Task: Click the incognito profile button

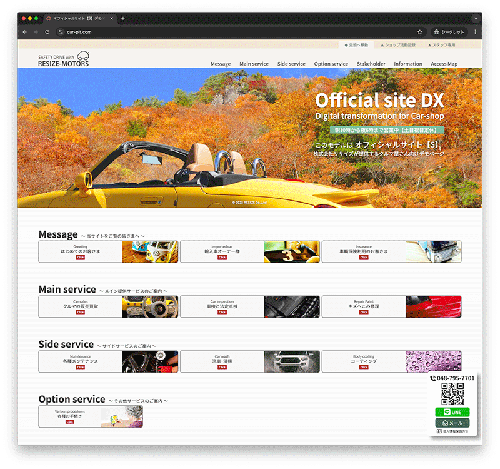Action: (x=449, y=32)
